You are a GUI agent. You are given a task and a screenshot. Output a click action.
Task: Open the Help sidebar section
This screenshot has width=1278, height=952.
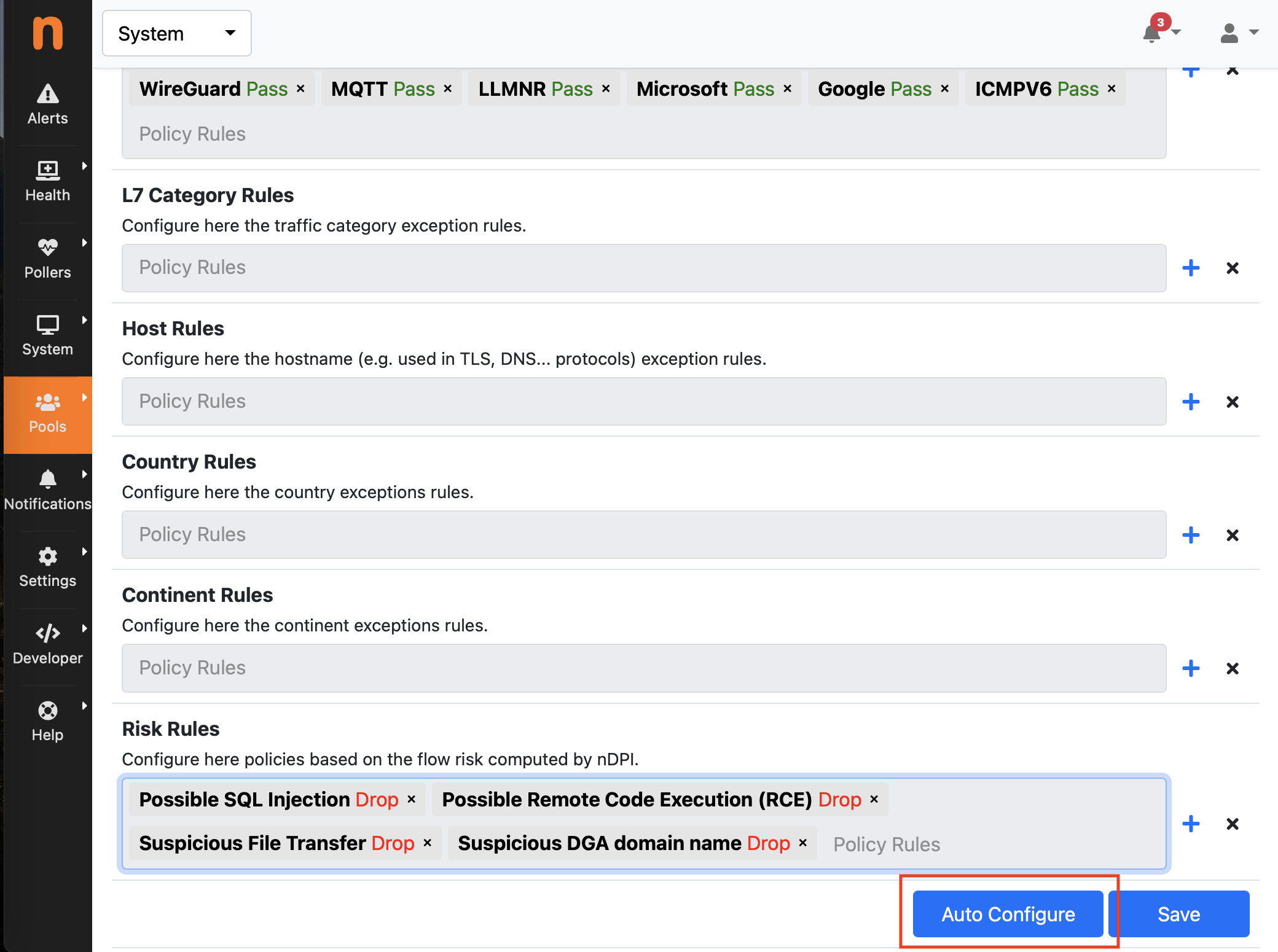[x=48, y=722]
